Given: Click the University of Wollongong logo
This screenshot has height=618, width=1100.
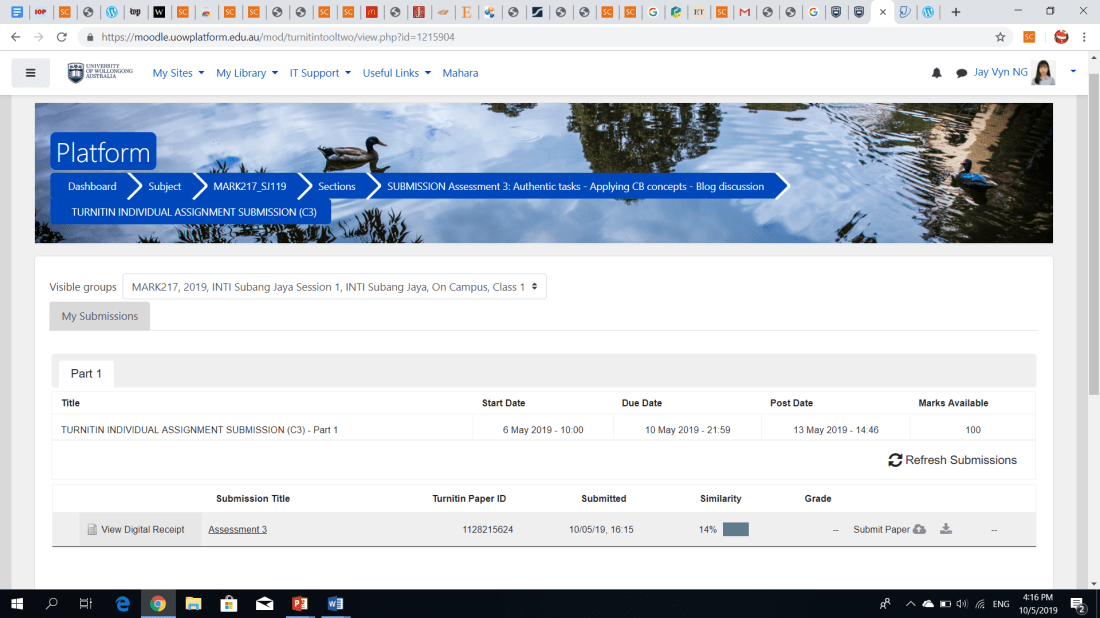Looking at the screenshot, I should coord(99,73).
